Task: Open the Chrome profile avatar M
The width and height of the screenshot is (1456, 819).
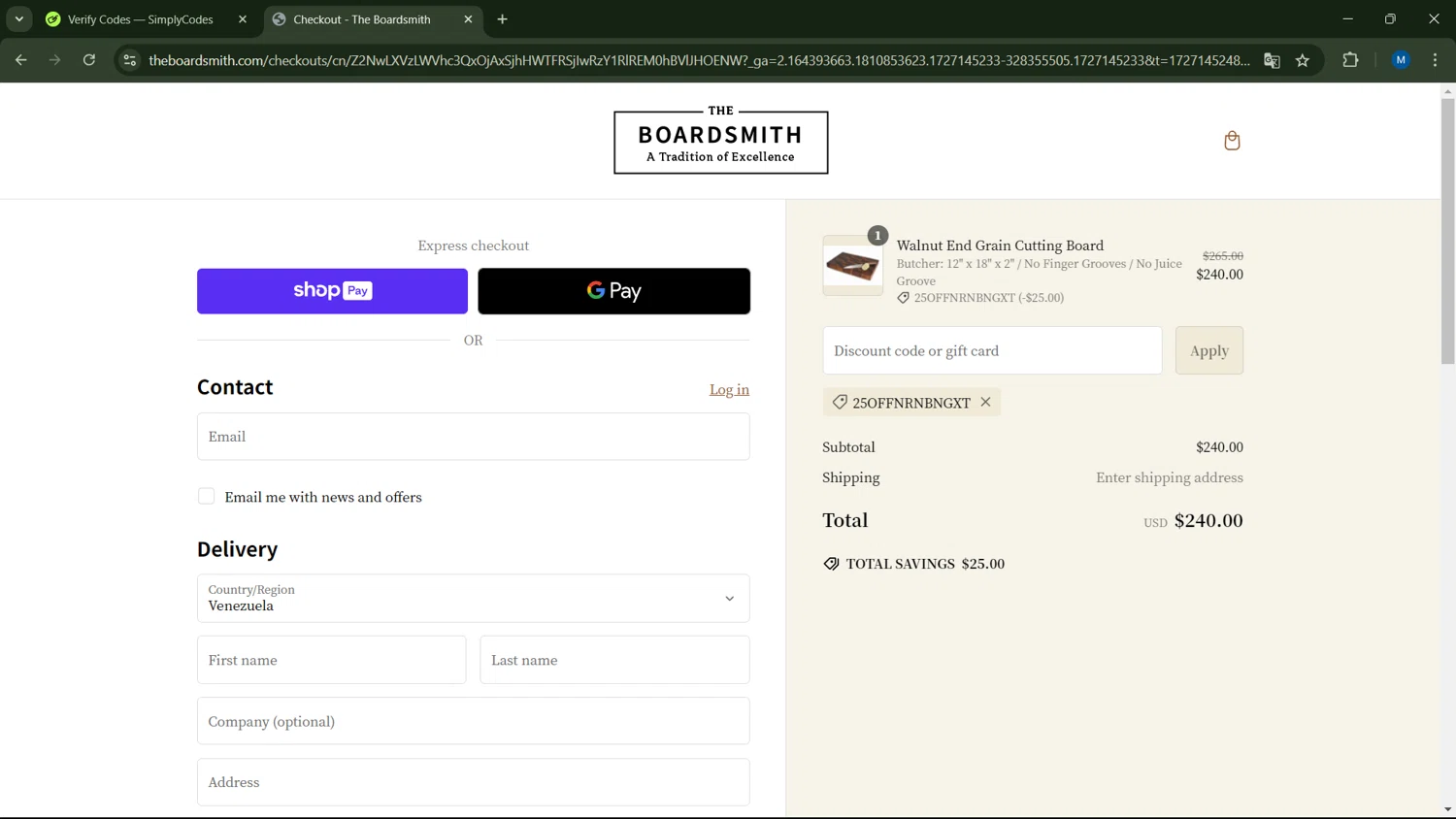Action: point(1401,60)
